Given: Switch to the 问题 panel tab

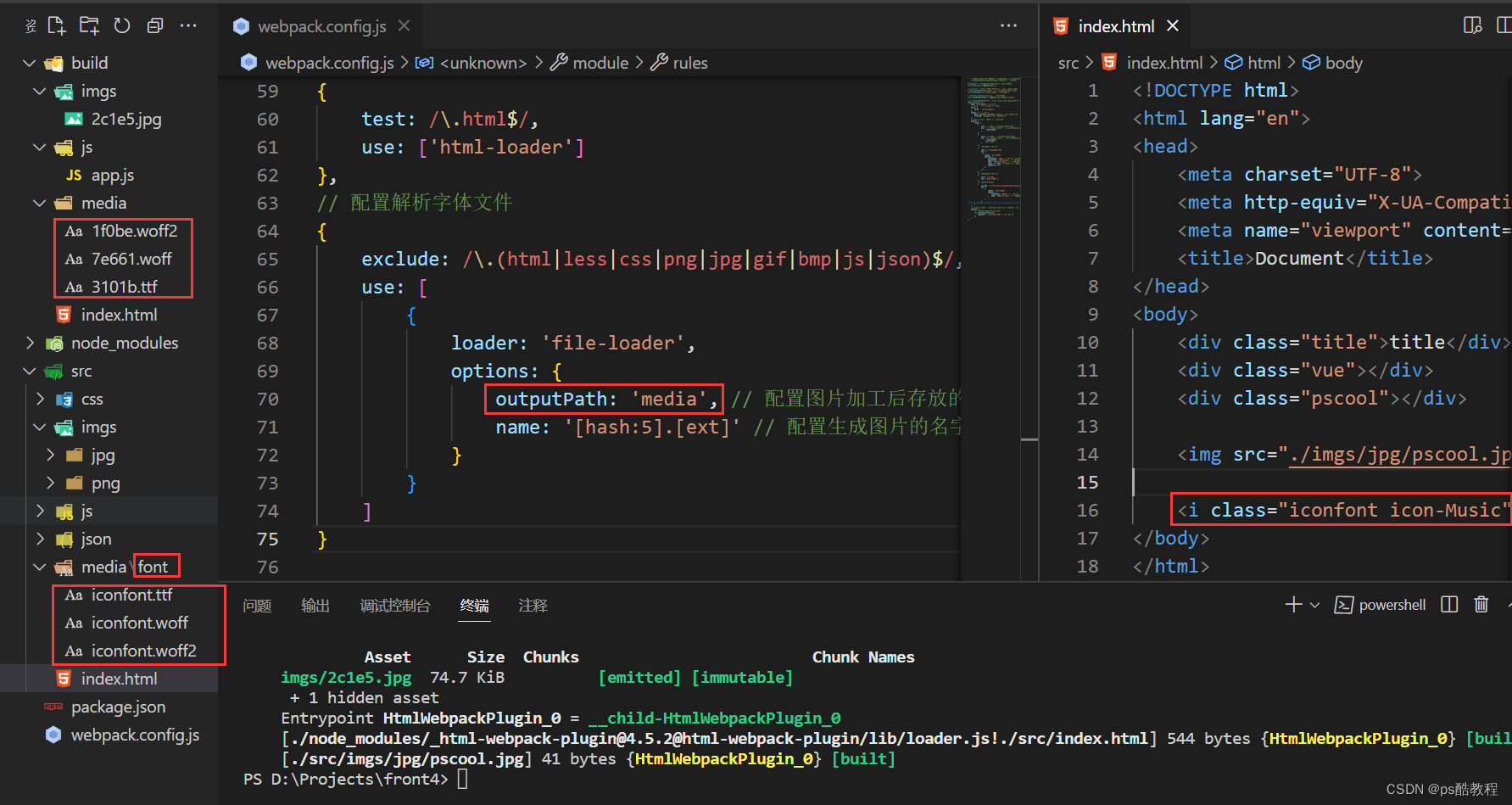Looking at the screenshot, I should coord(257,606).
